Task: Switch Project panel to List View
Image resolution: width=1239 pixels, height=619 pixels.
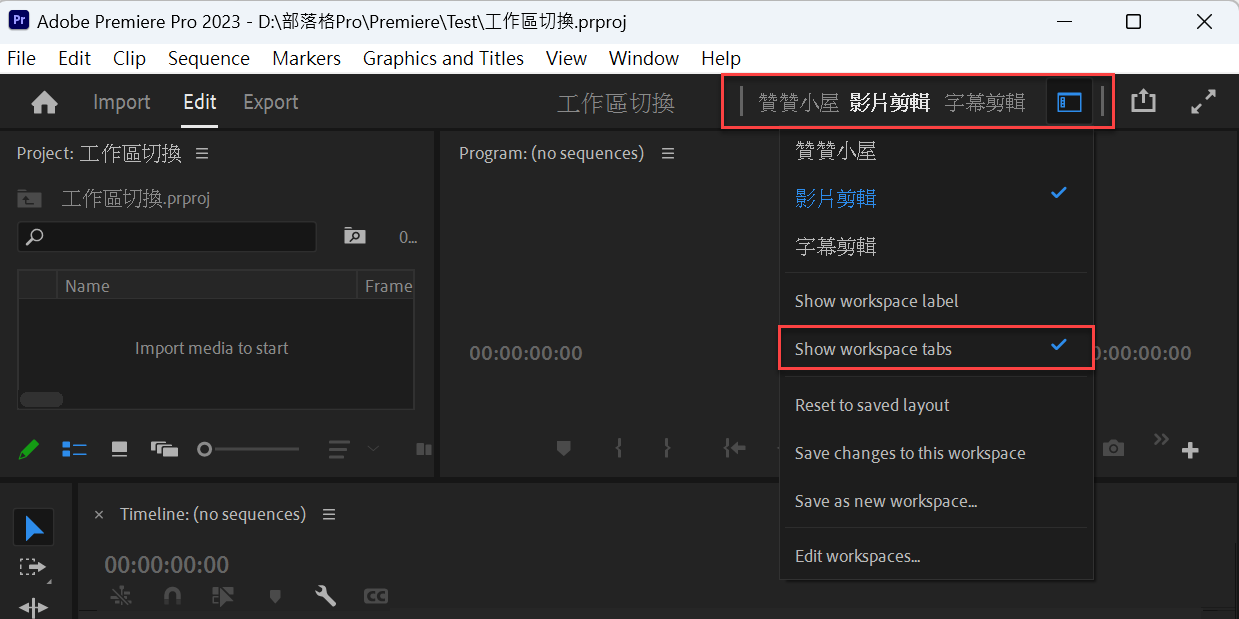Action: 74,450
